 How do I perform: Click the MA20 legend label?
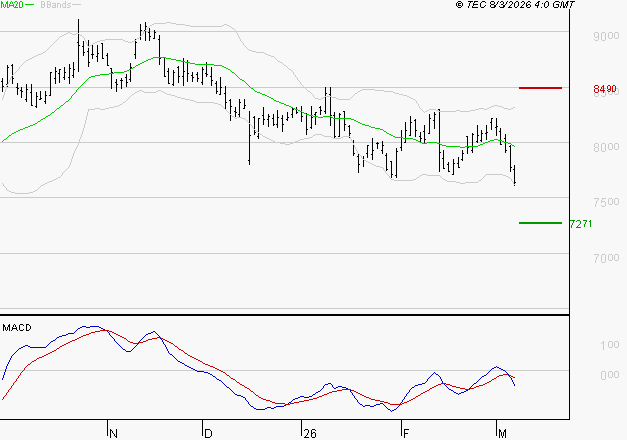tap(12, 5)
